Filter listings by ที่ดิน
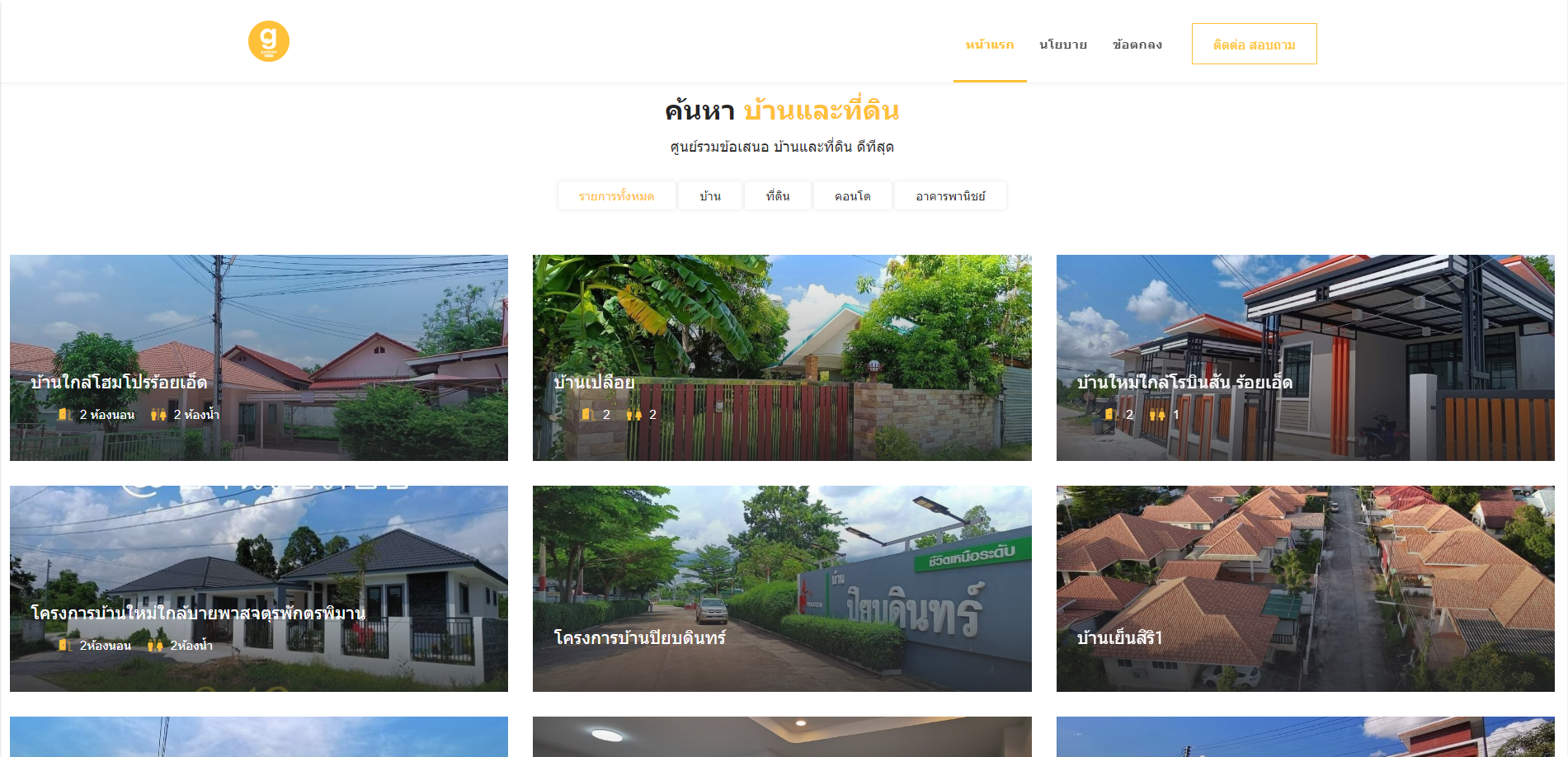The height and width of the screenshot is (757, 1568). tap(778, 196)
